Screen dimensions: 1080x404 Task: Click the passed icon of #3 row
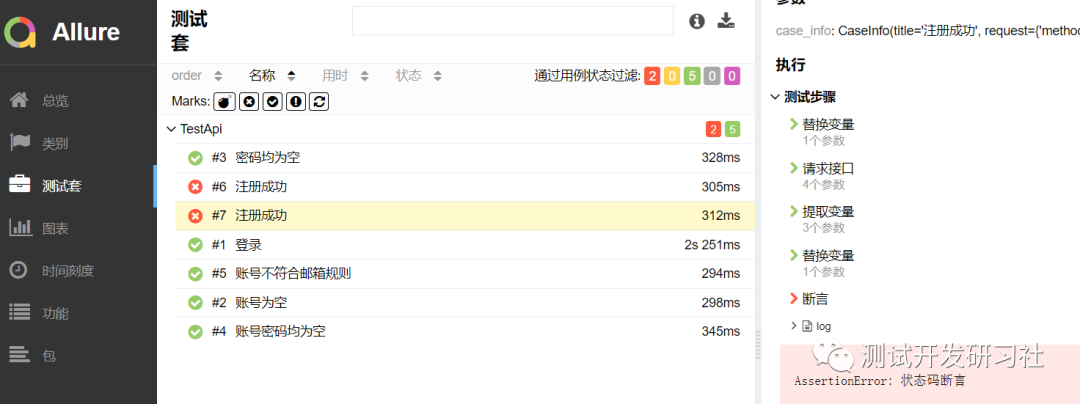click(195, 158)
